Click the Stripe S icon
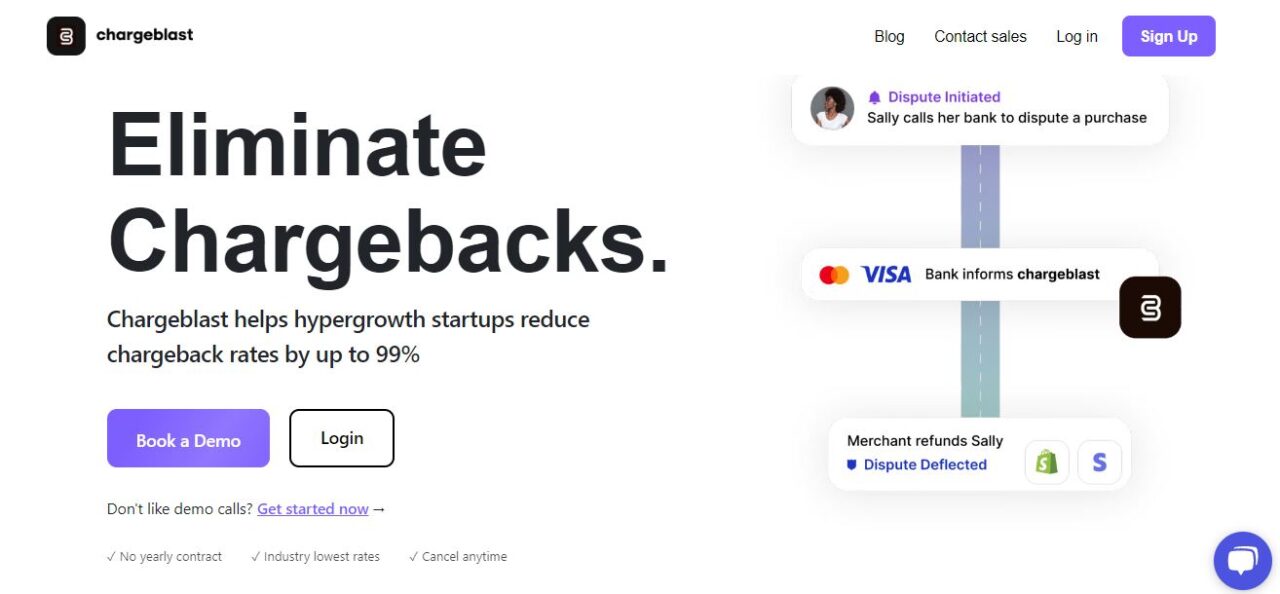 click(1099, 463)
